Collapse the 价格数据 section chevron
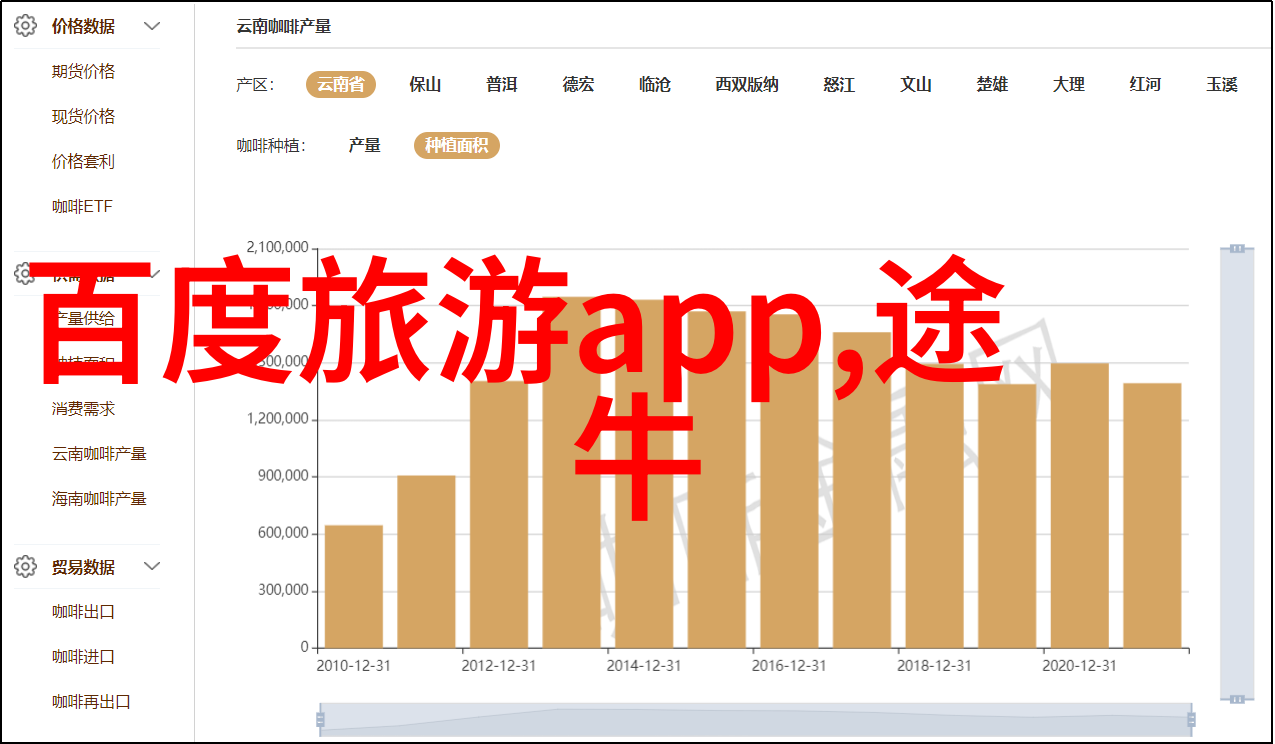This screenshot has width=1275, height=744. pyautogui.click(x=152, y=26)
